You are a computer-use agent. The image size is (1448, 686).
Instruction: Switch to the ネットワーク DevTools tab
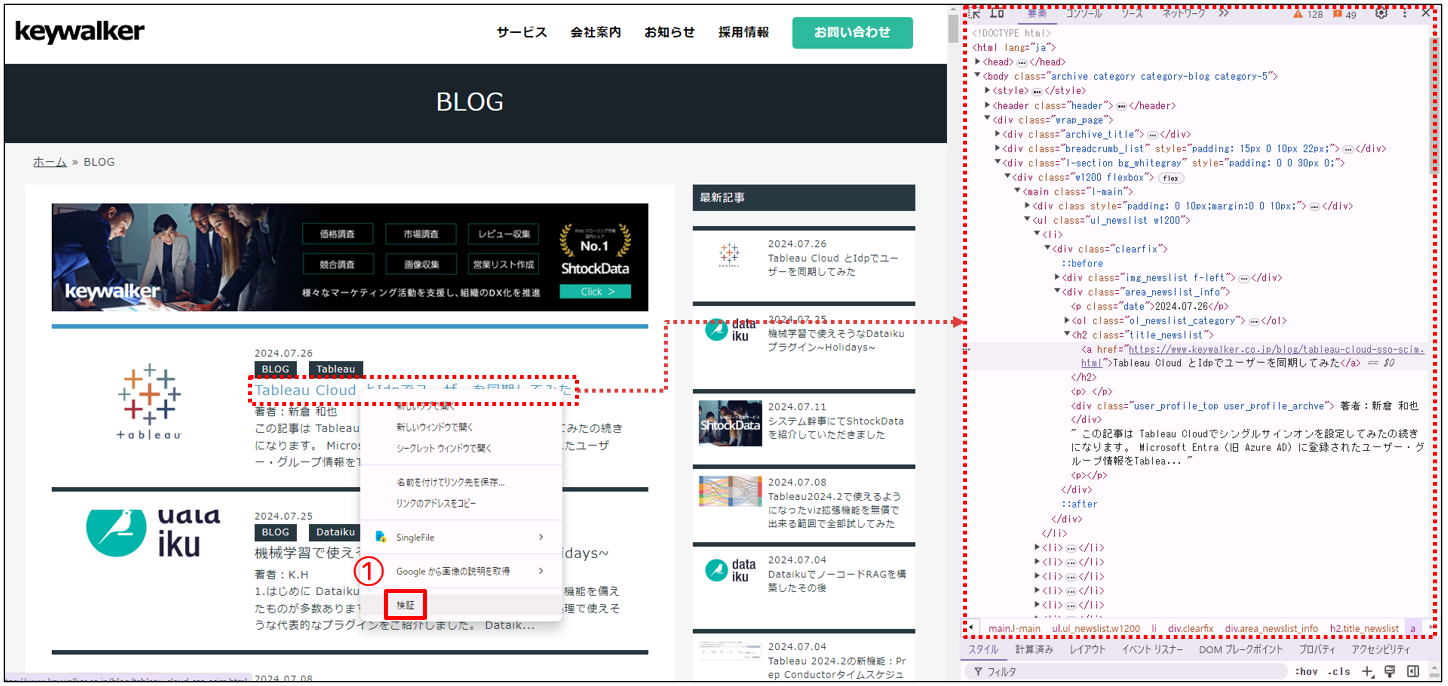point(1184,13)
